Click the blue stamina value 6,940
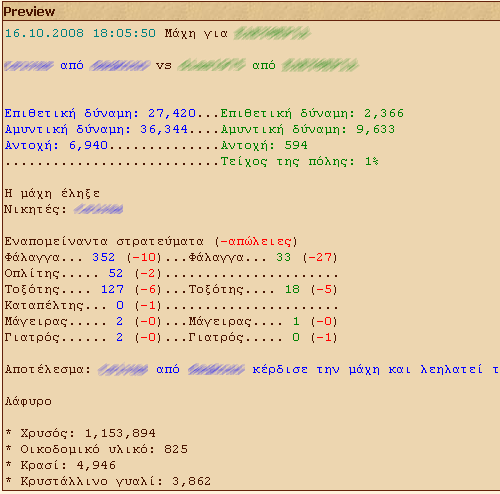 coord(88,145)
